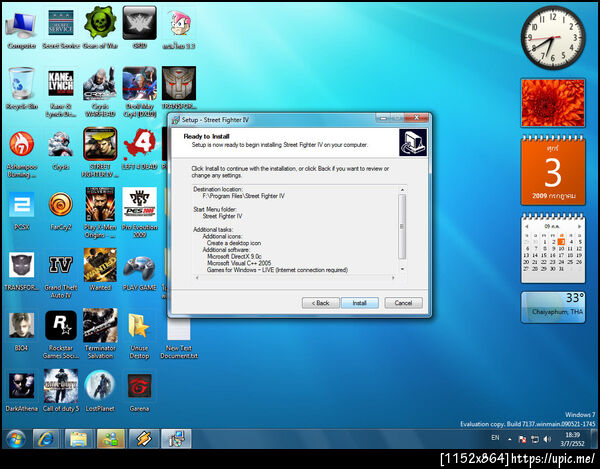Select New Text Document.txt file
Screen dimensions: 600x469
(179, 339)
